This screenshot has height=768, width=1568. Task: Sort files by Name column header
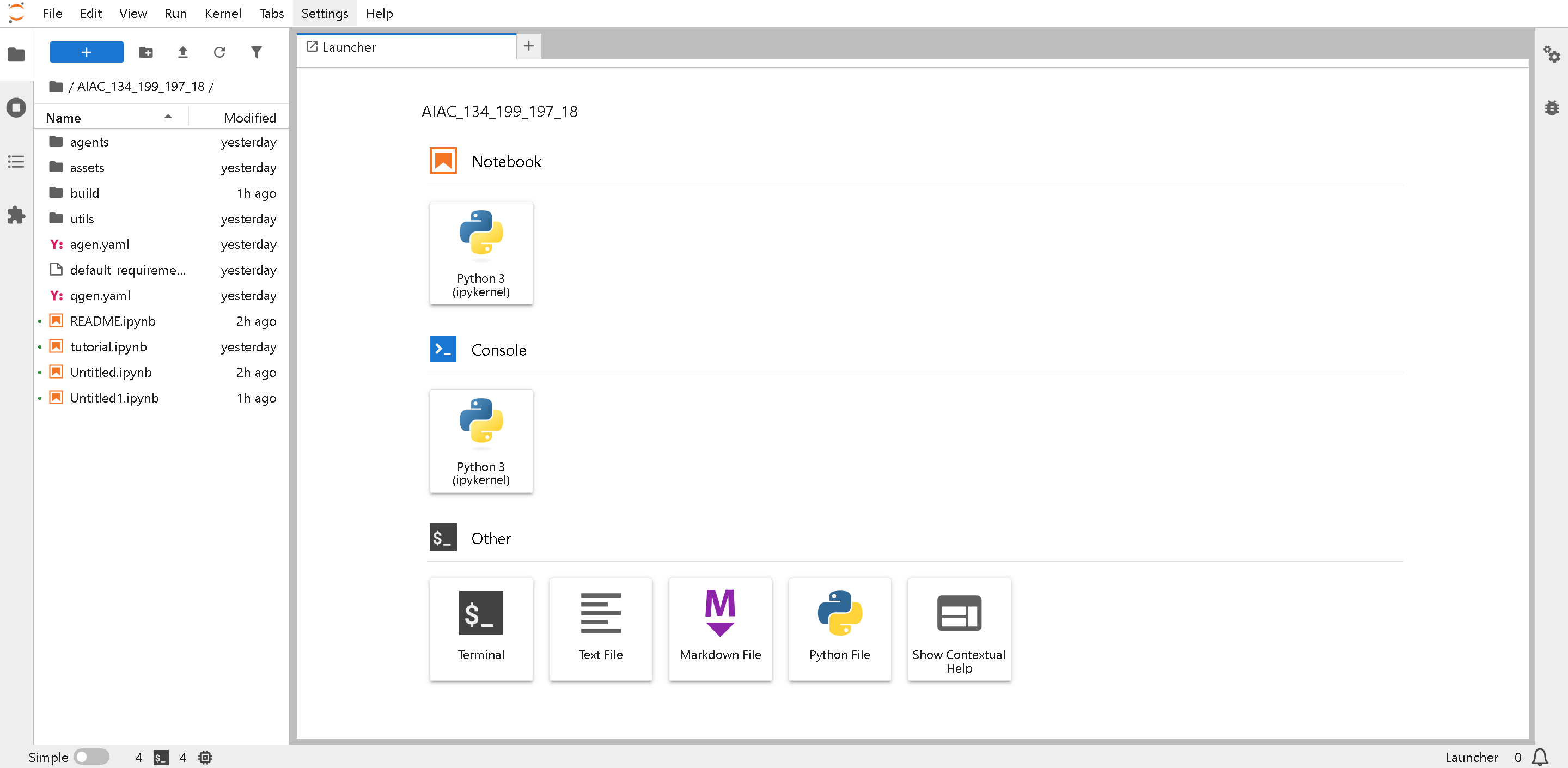pyautogui.click(x=63, y=118)
